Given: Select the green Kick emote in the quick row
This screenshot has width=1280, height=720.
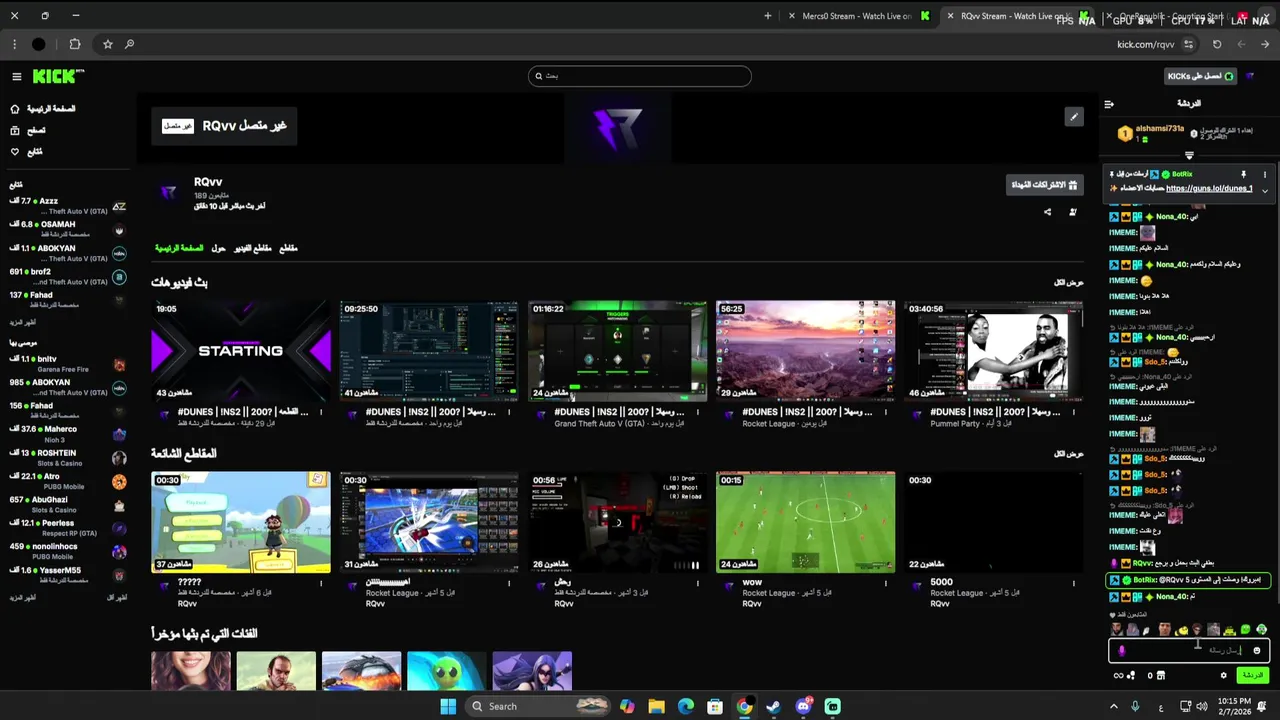Looking at the screenshot, I should point(1245,630).
